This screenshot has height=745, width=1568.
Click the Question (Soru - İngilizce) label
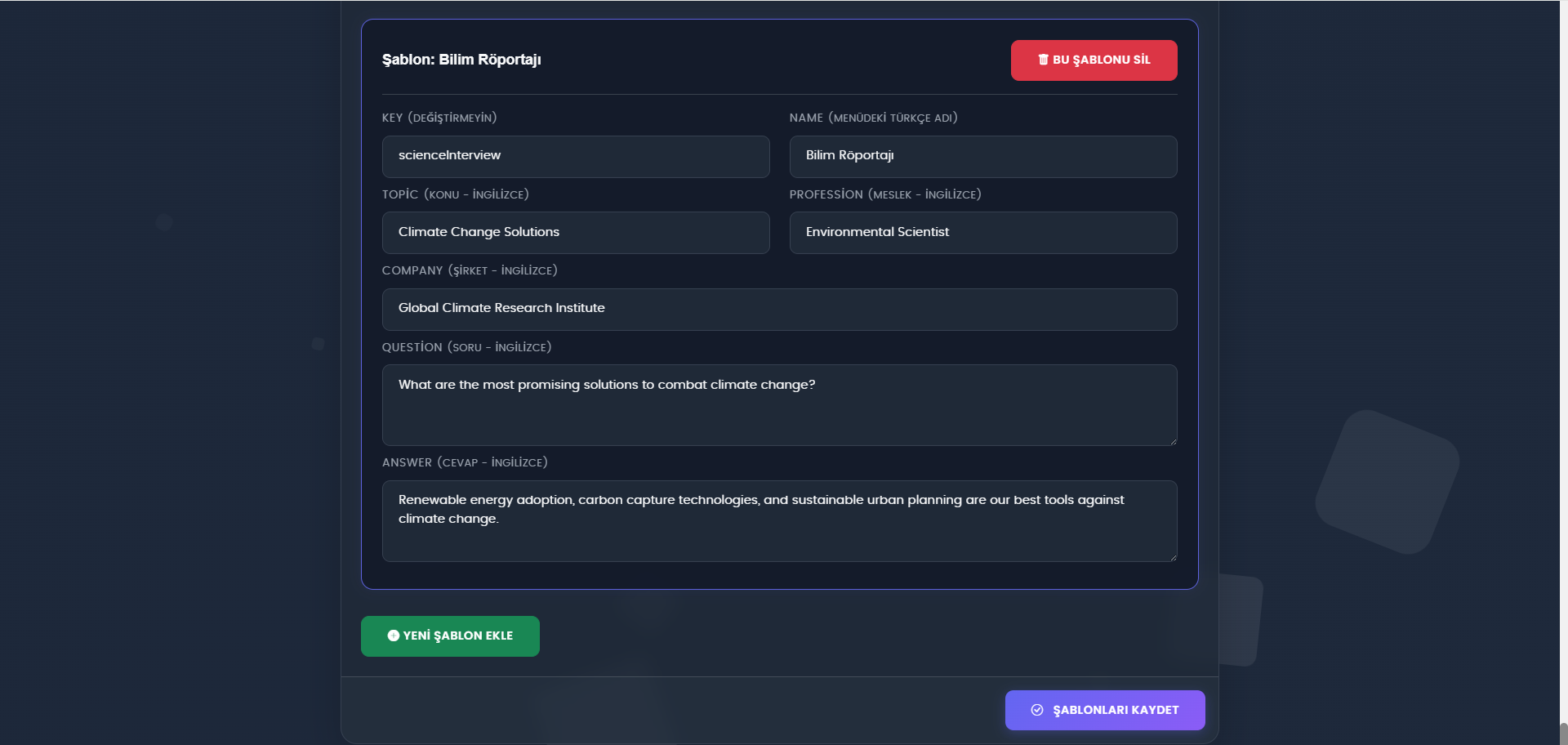[x=467, y=347]
